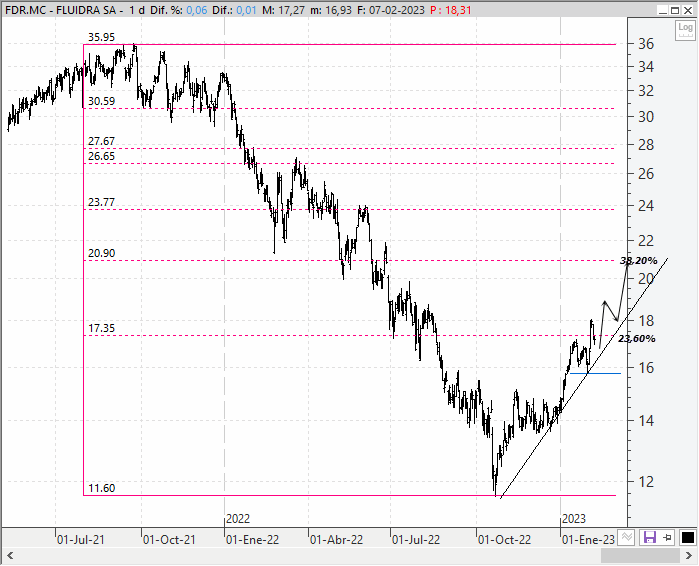Open the black color swatch

tap(687, 537)
